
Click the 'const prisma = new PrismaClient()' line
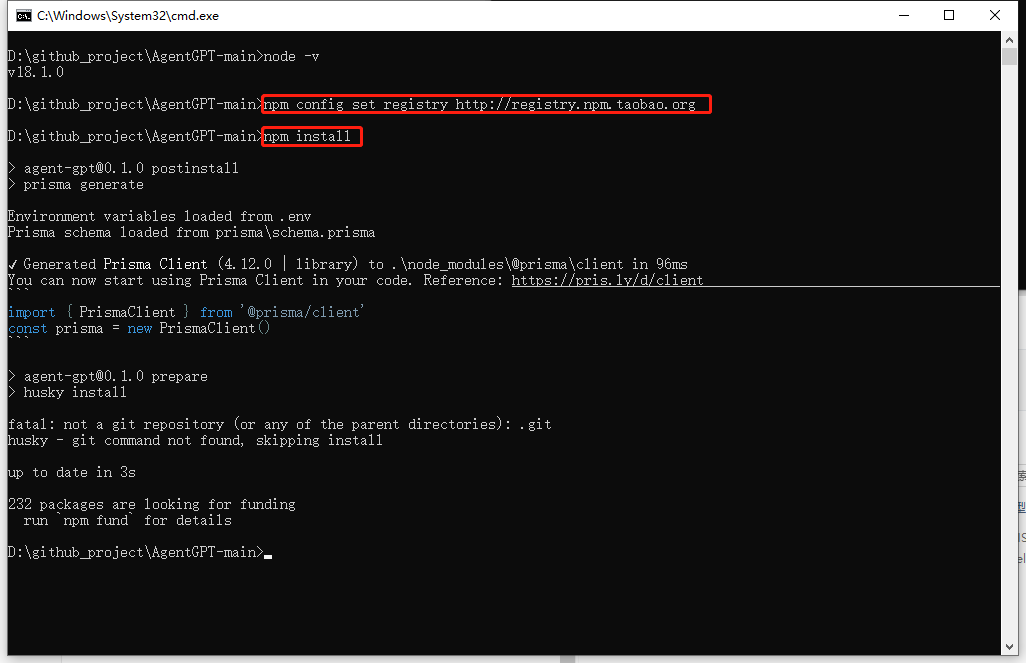click(139, 329)
